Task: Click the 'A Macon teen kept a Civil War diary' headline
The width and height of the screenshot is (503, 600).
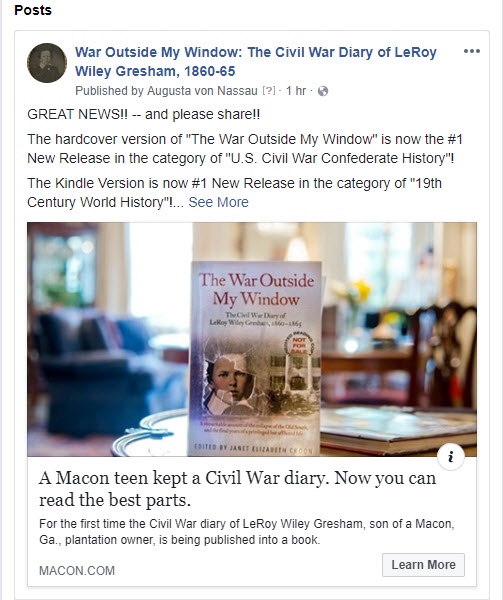Action: (237, 489)
